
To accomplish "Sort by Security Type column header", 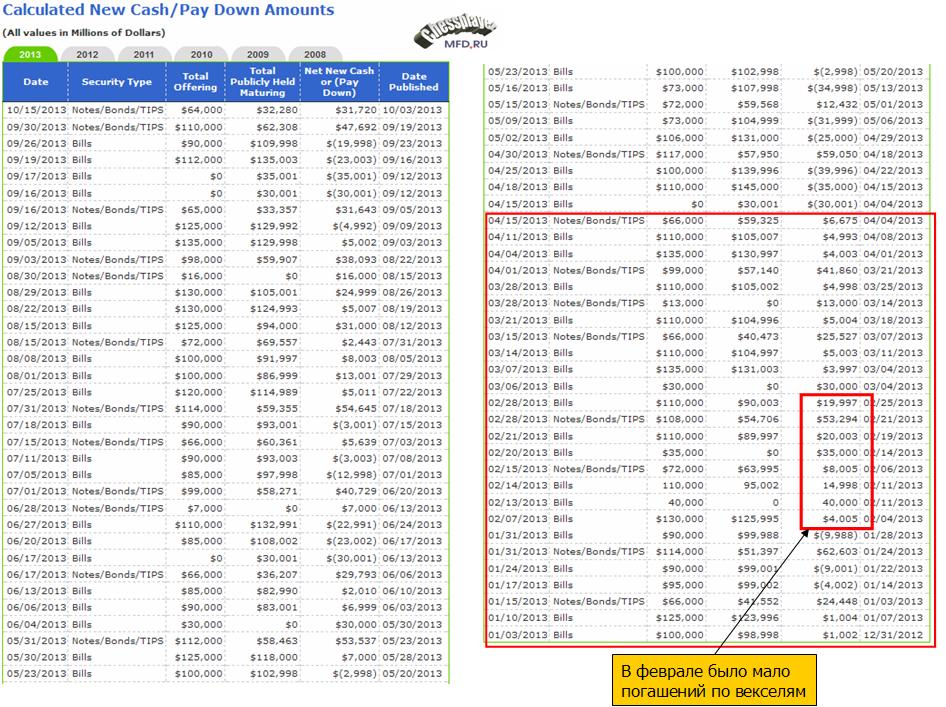I will pos(117,82).
